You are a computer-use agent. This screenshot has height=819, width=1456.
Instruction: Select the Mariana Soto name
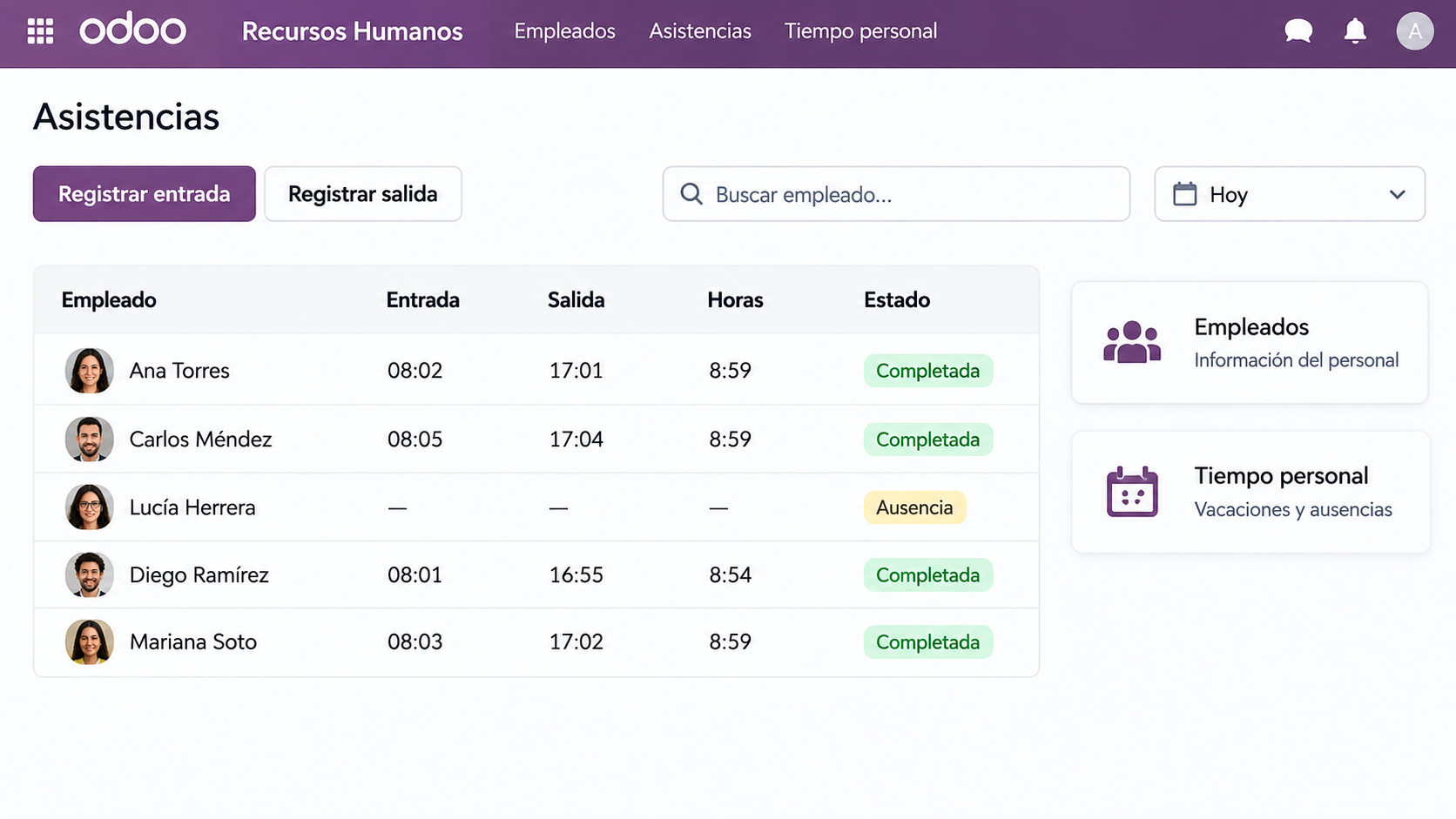point(193,642)
